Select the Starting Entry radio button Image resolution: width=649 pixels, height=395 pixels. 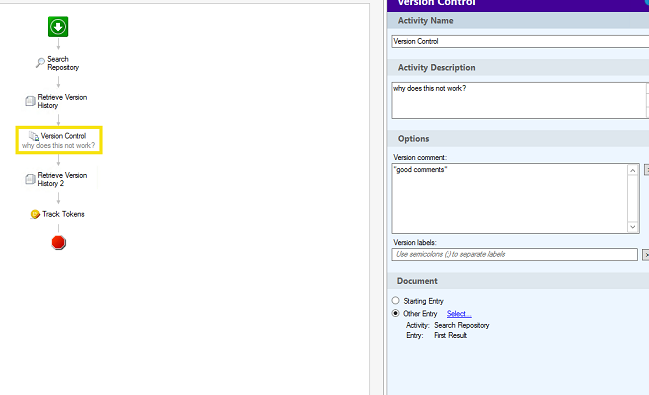396,301
